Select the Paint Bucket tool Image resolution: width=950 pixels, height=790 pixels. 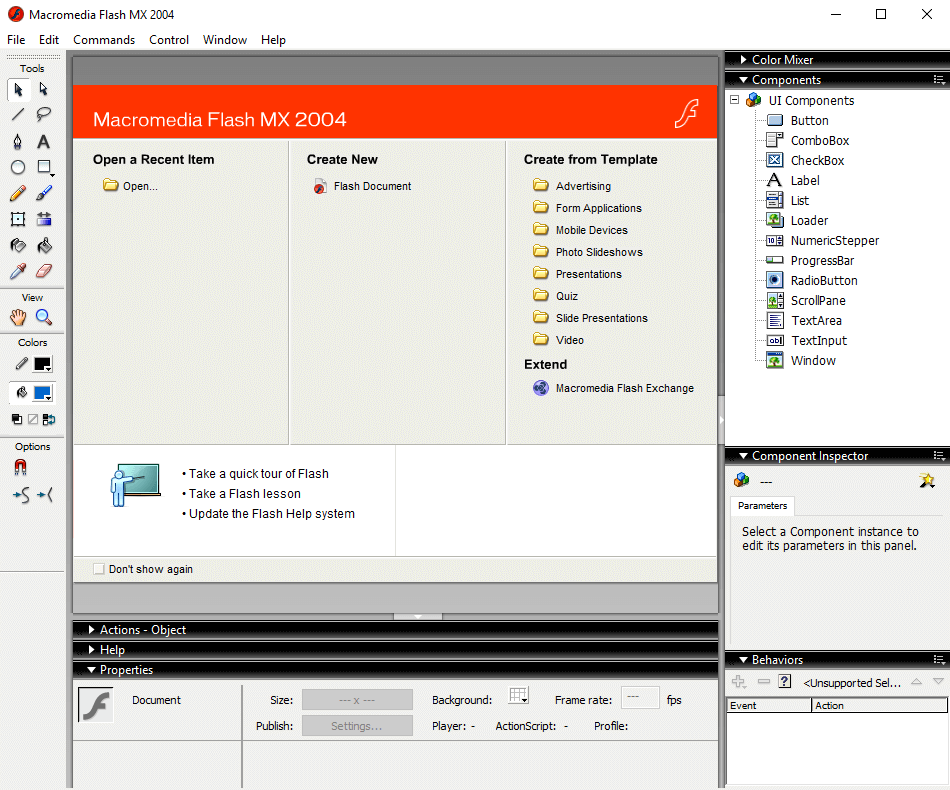(44, 245)
